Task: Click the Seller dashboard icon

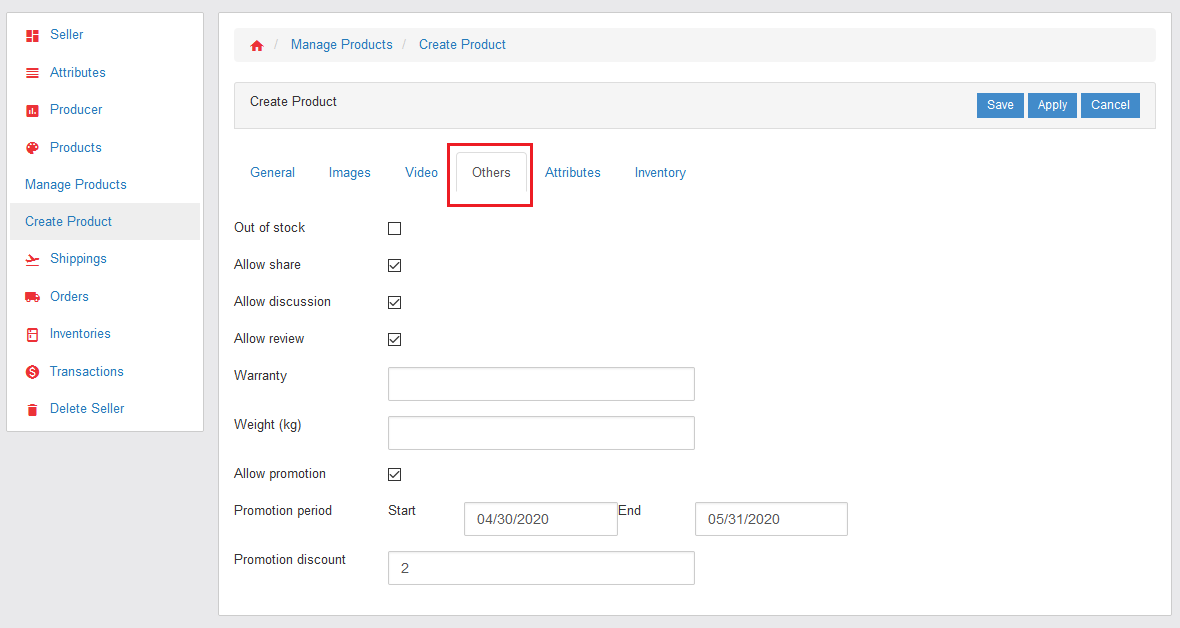Action: [32, 36]
